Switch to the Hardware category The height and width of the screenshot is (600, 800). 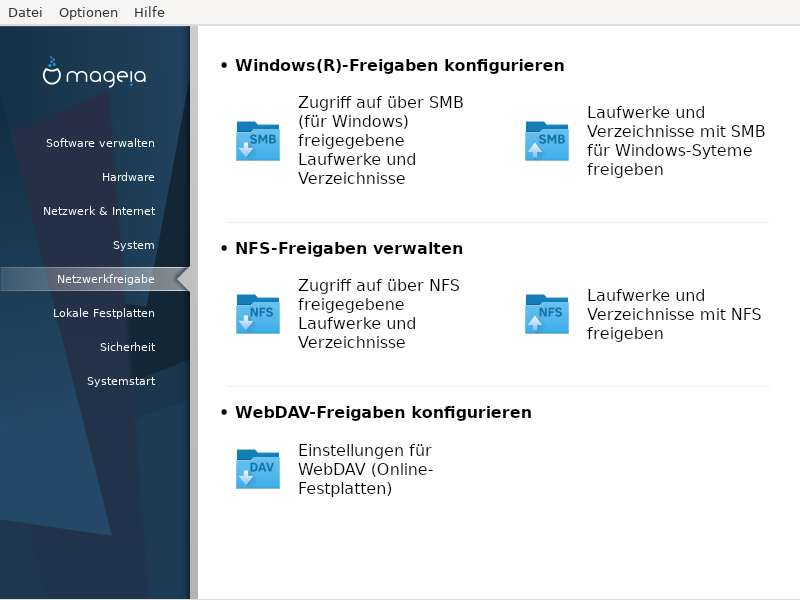tap(128, 177)
